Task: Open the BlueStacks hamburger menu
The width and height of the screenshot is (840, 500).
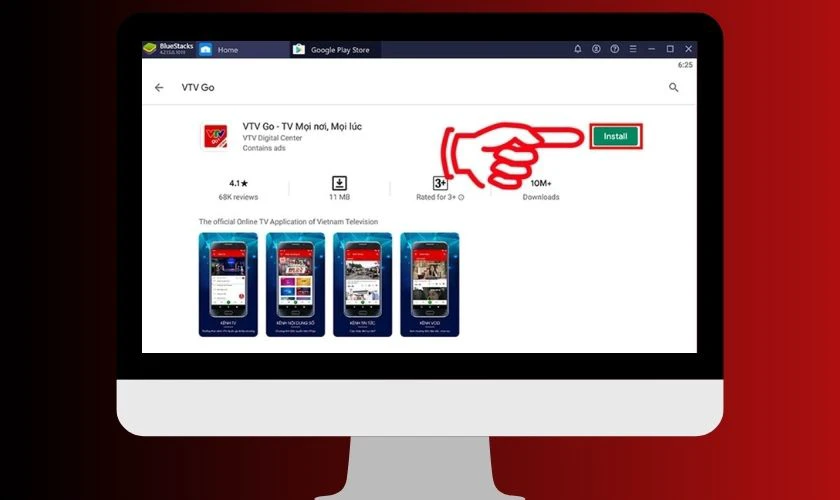Action: [x=633, y=49]
